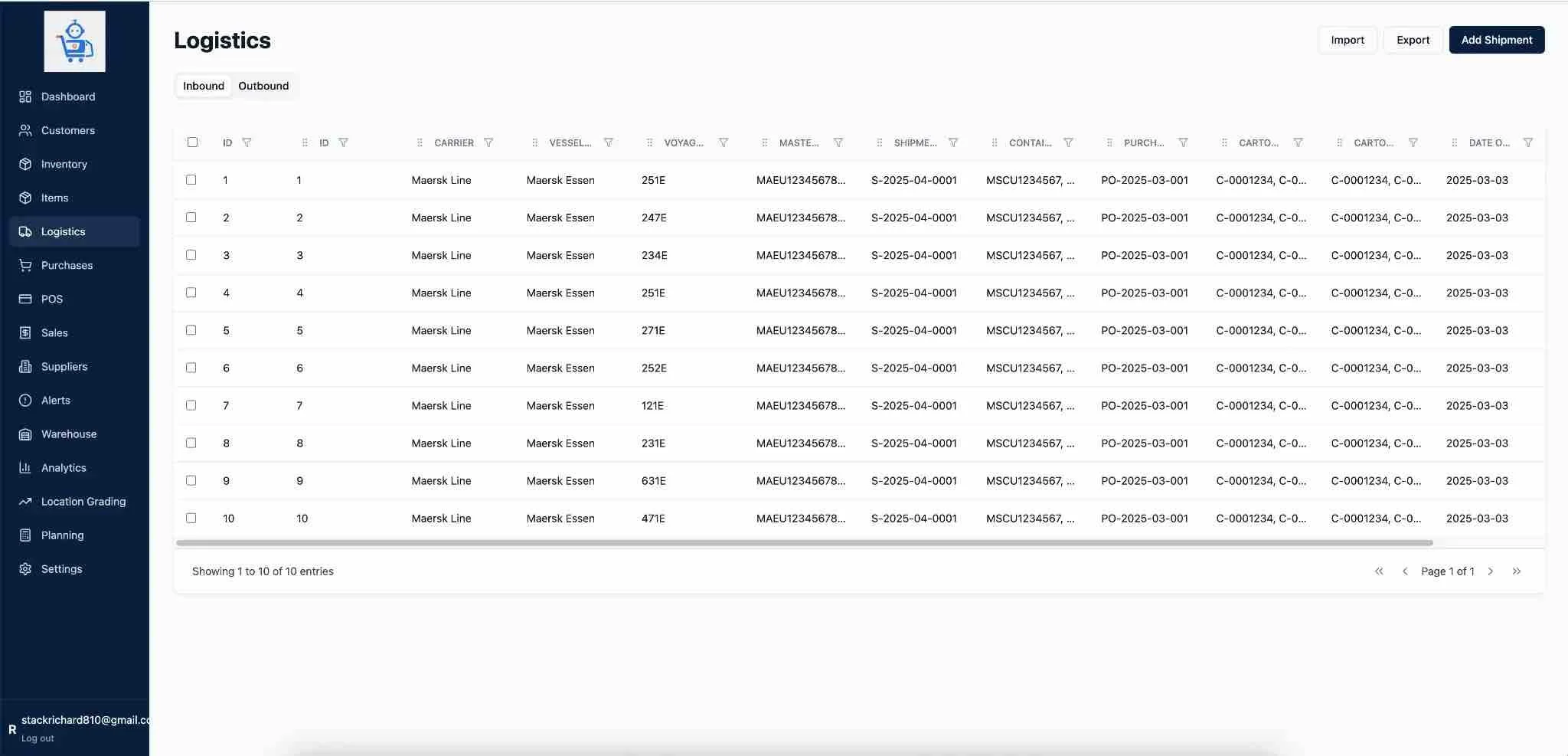Check the checkbox on row with ID 3
The image size is (1568, 756).
[191, 255]
